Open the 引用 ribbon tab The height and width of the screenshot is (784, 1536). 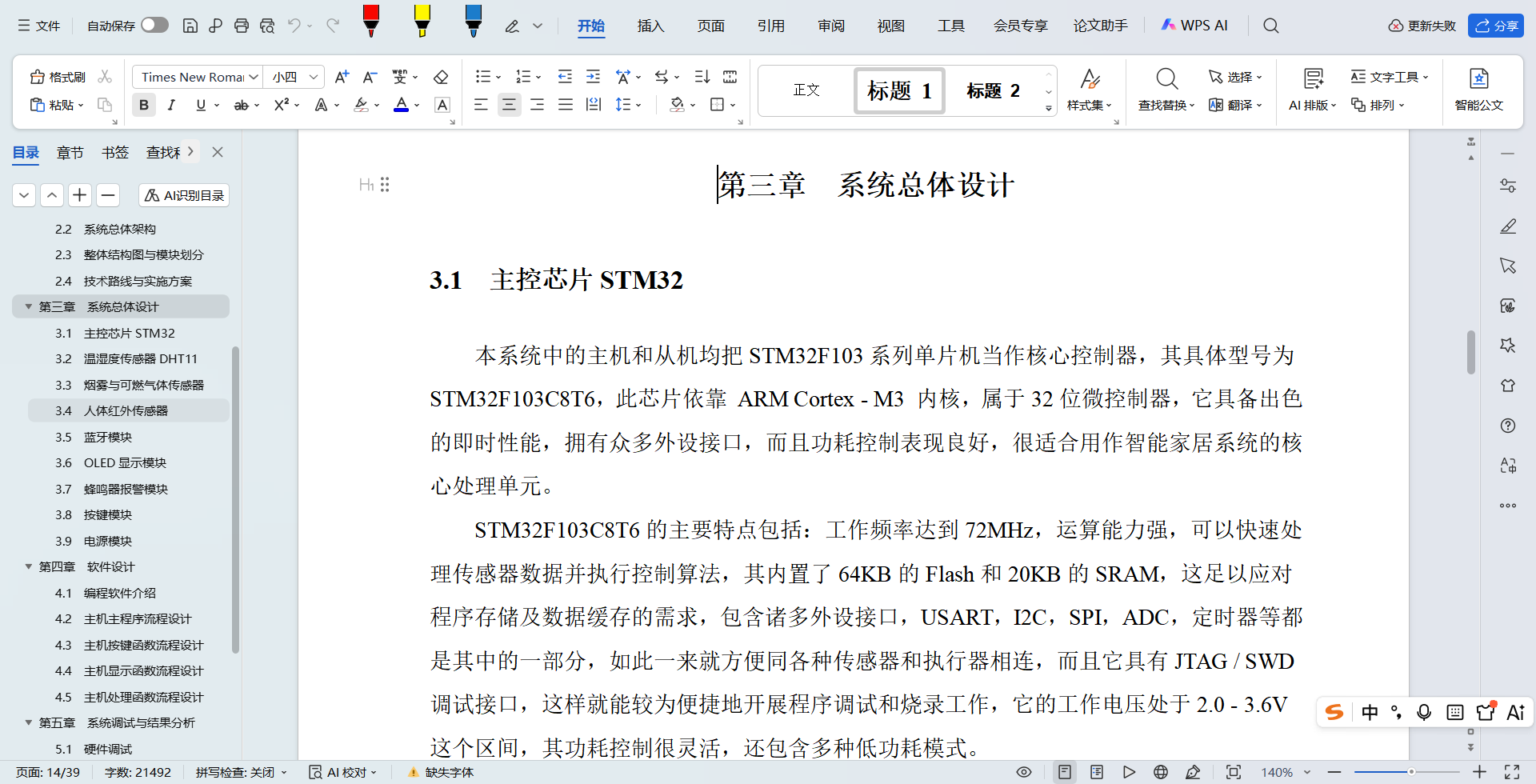point(770,26)
